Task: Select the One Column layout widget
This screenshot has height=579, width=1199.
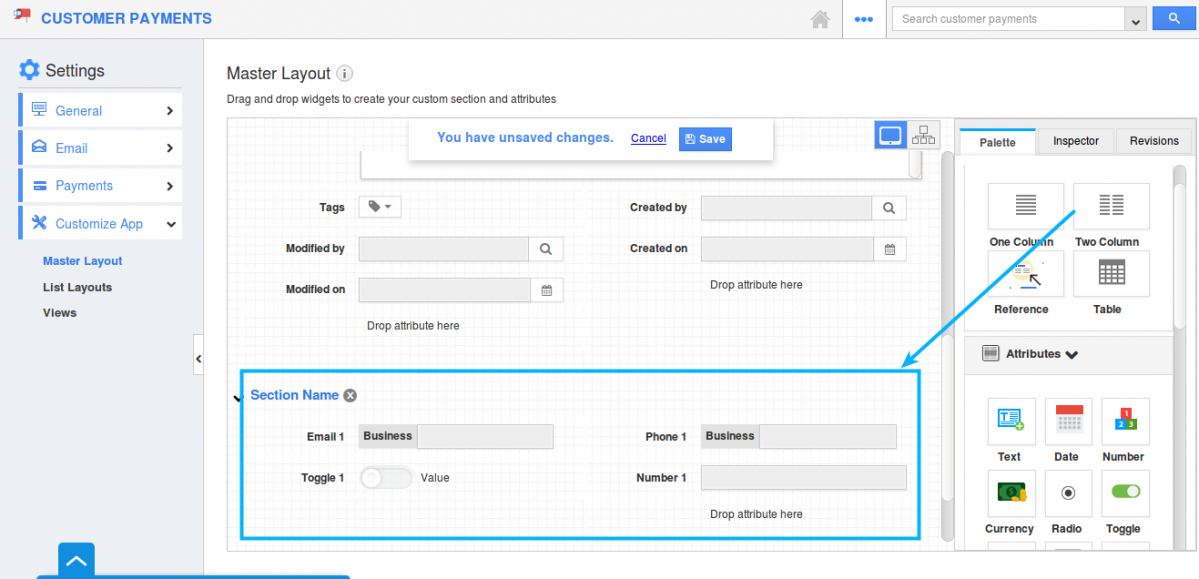Action: [1025, 207]
